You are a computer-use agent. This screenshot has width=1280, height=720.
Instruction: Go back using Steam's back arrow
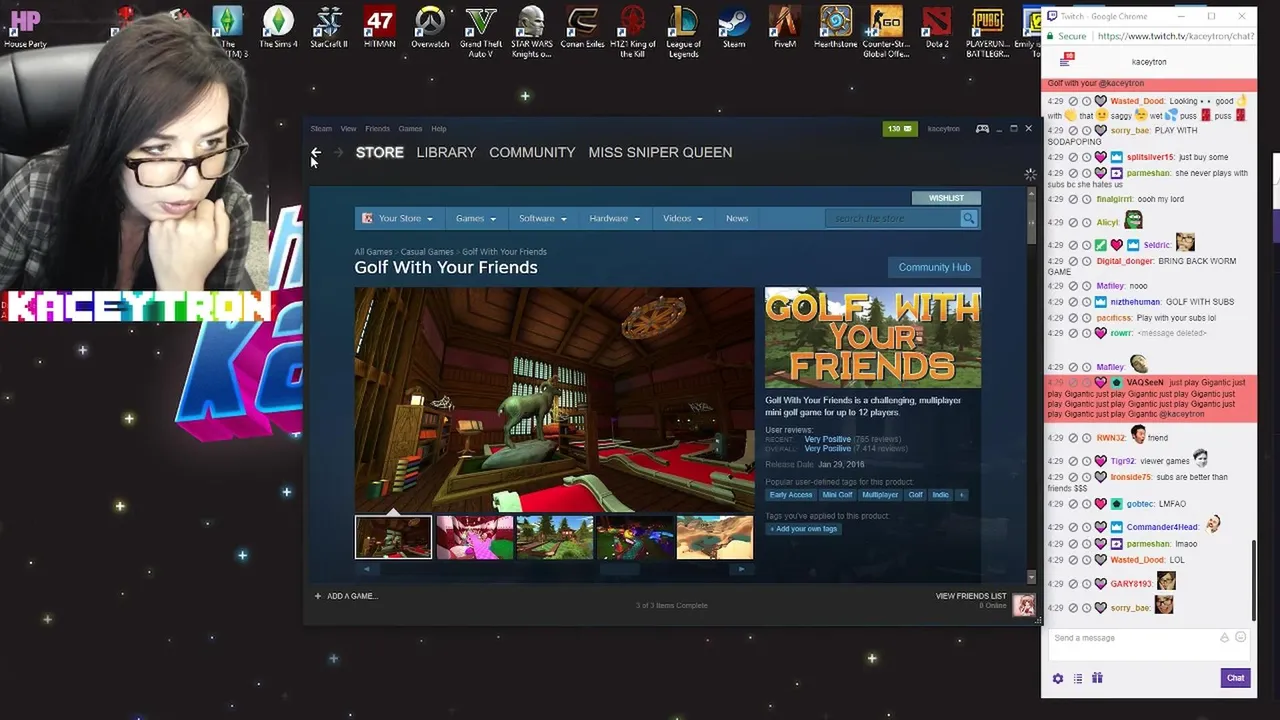[x=316, y=152]
